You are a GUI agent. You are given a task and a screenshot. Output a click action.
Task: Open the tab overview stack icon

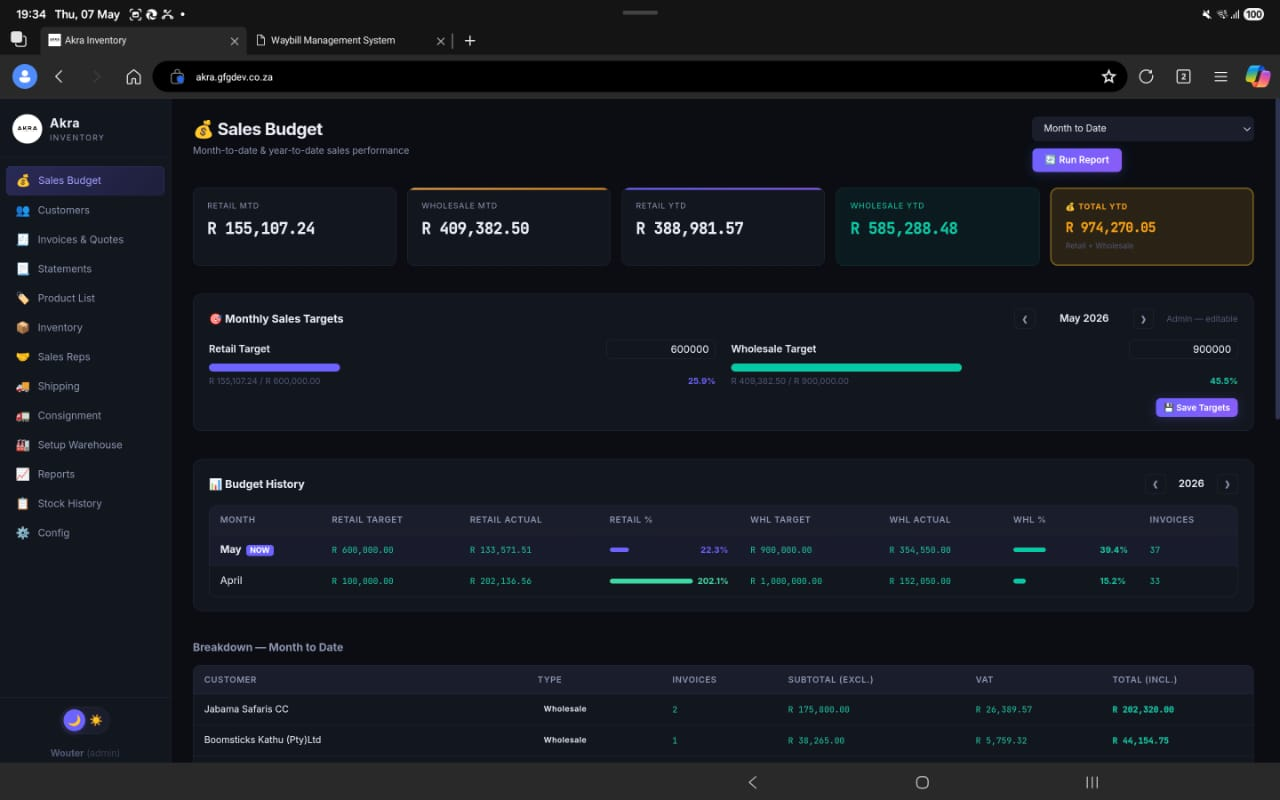point(18,39)
